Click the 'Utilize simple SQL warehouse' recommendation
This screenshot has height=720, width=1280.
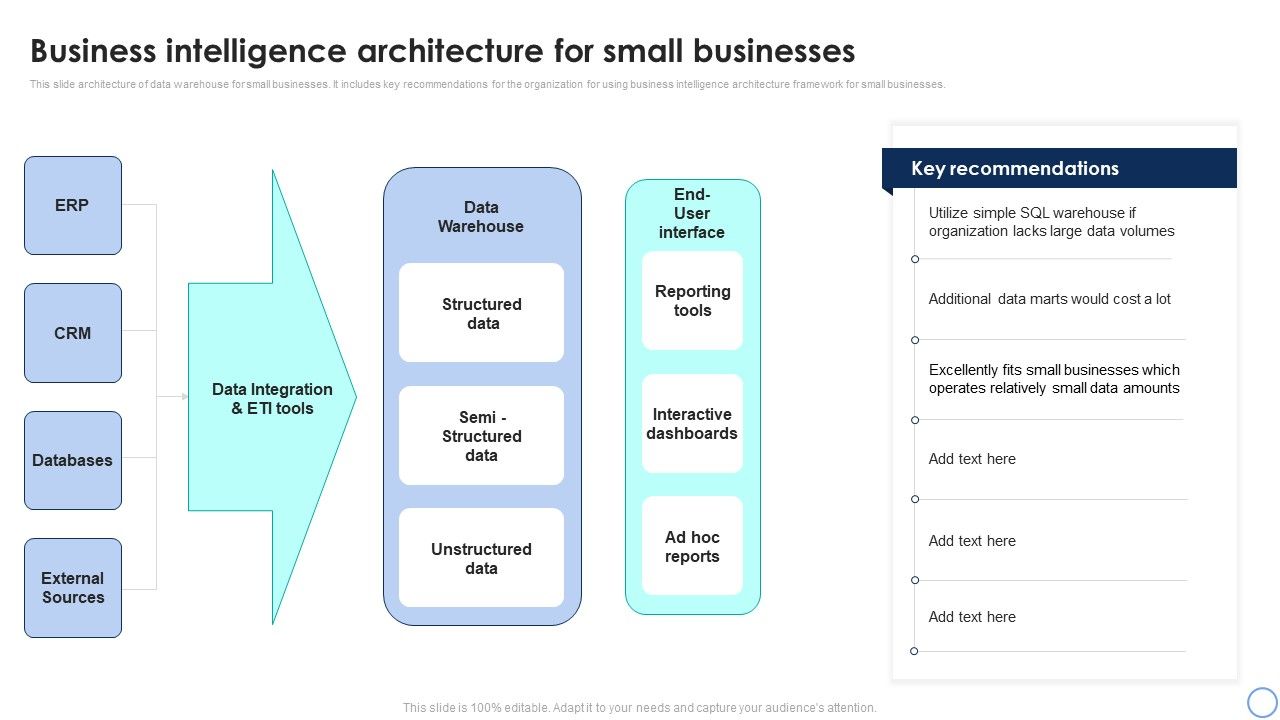(x=1051, y=222)
